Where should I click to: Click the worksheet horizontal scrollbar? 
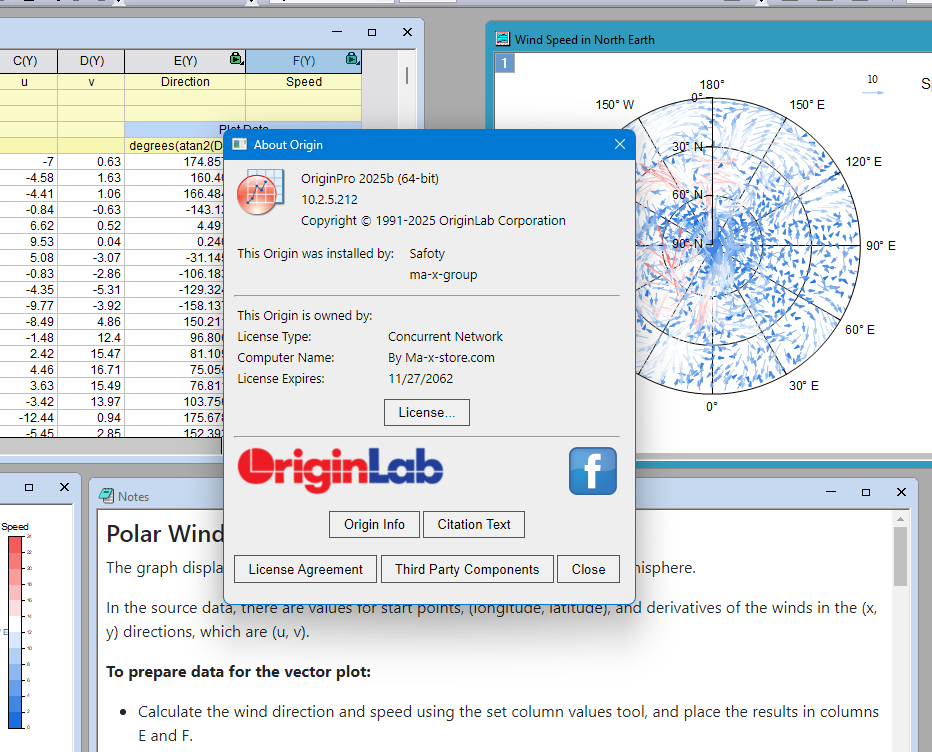click(111, 446)
